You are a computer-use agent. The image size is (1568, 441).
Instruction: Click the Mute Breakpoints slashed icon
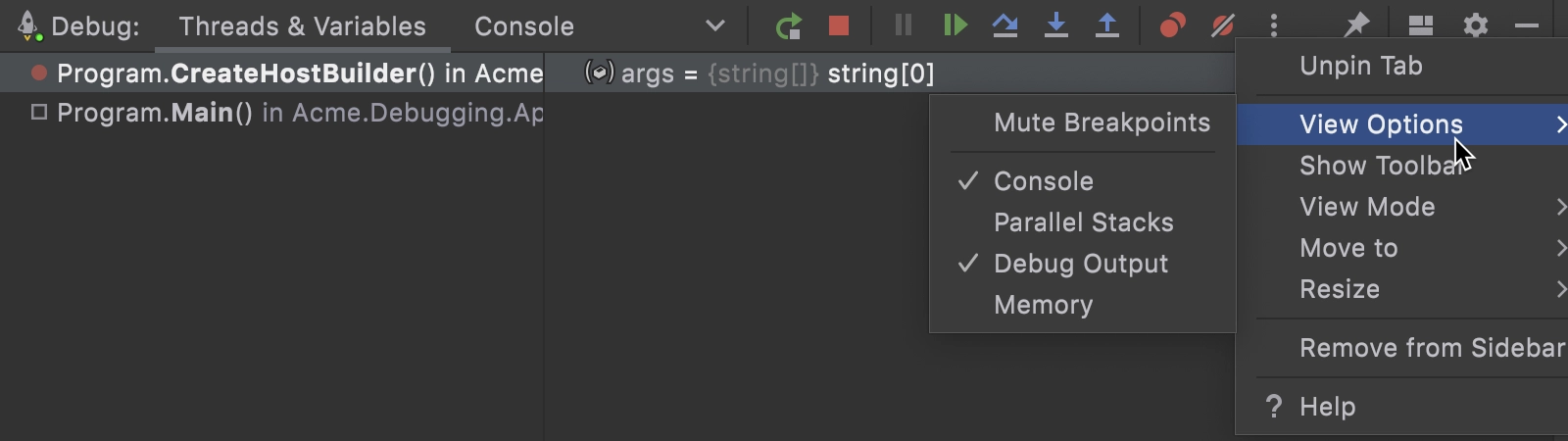1223,25
